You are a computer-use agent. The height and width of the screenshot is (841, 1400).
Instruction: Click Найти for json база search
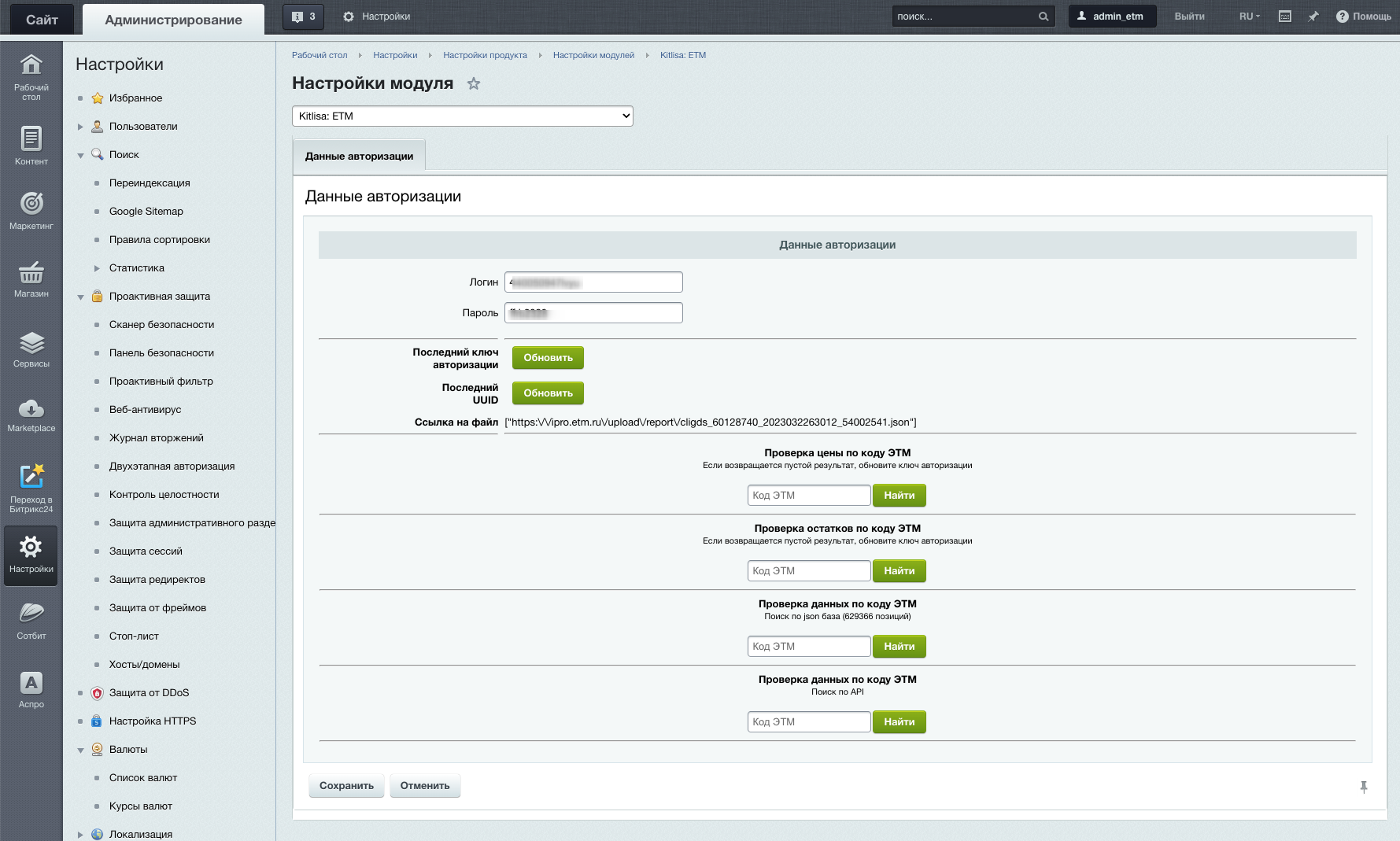coord(899,647)
